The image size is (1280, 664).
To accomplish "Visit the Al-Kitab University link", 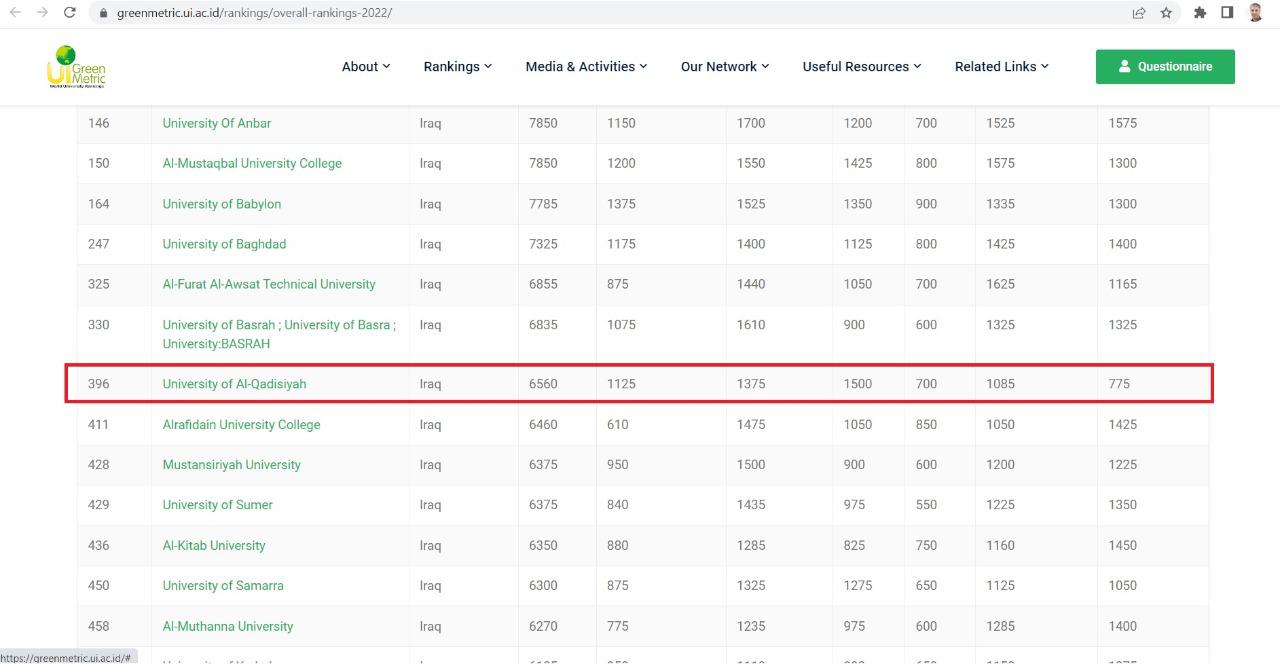I will (x=214, y=545).
